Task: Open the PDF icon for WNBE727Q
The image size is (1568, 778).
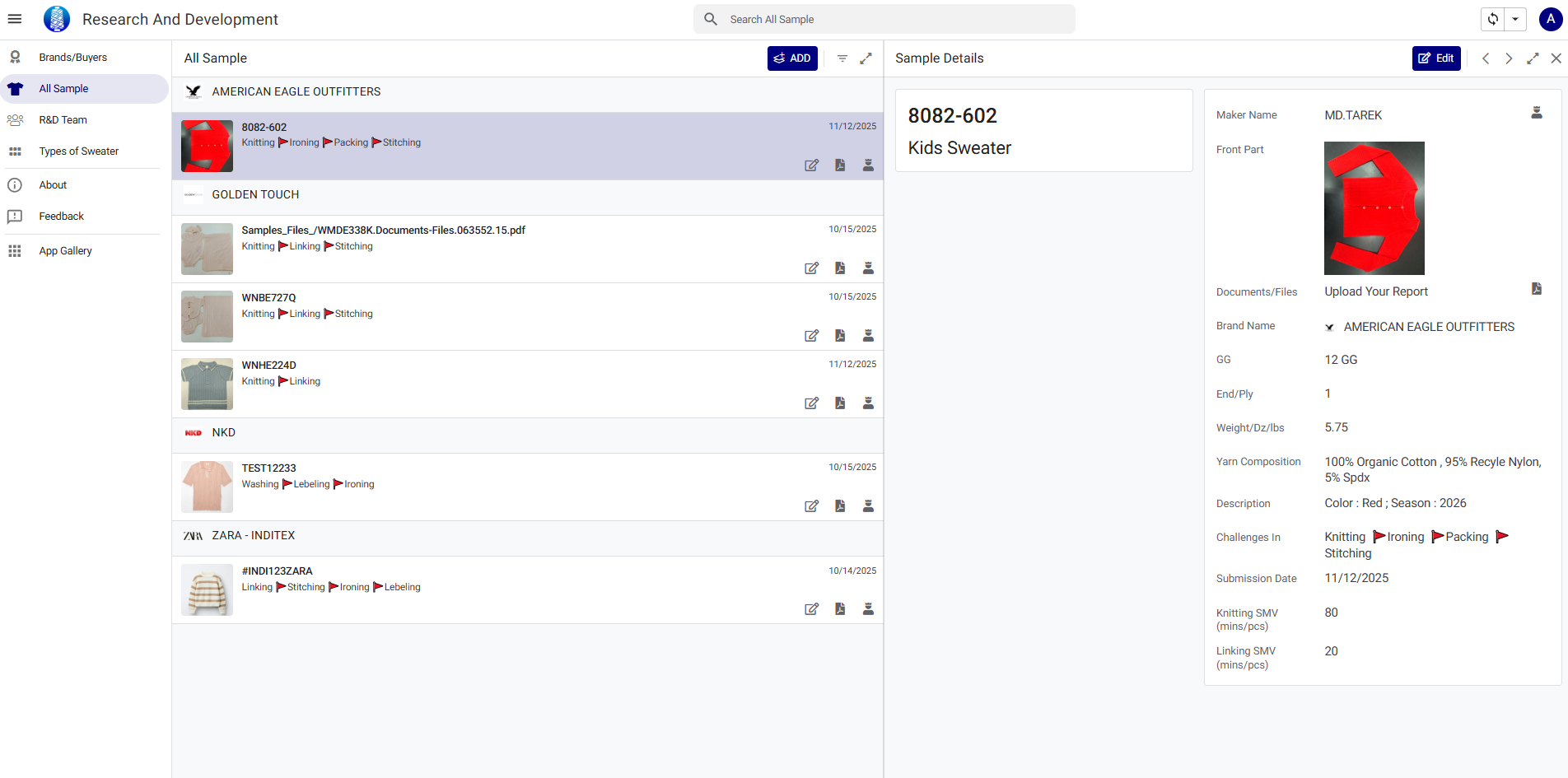Action: [840, 336]
